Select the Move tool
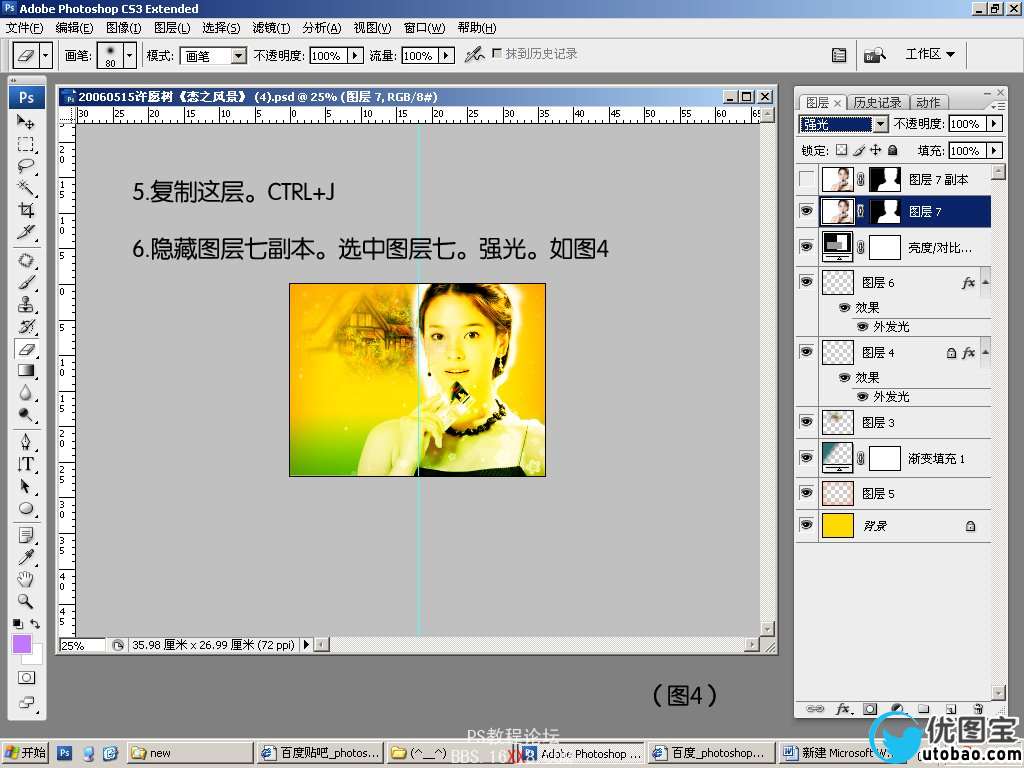Image resolution: width=1024 pixels, height=768 pixels. [25, 121]
